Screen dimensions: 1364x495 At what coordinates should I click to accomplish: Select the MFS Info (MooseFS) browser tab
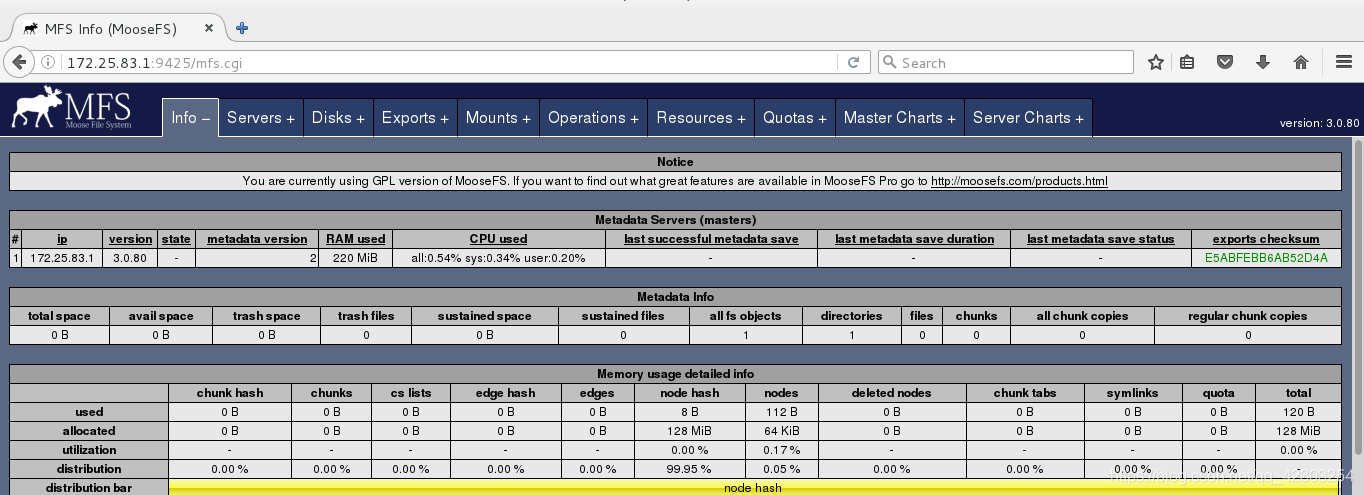tap(117, 29)
